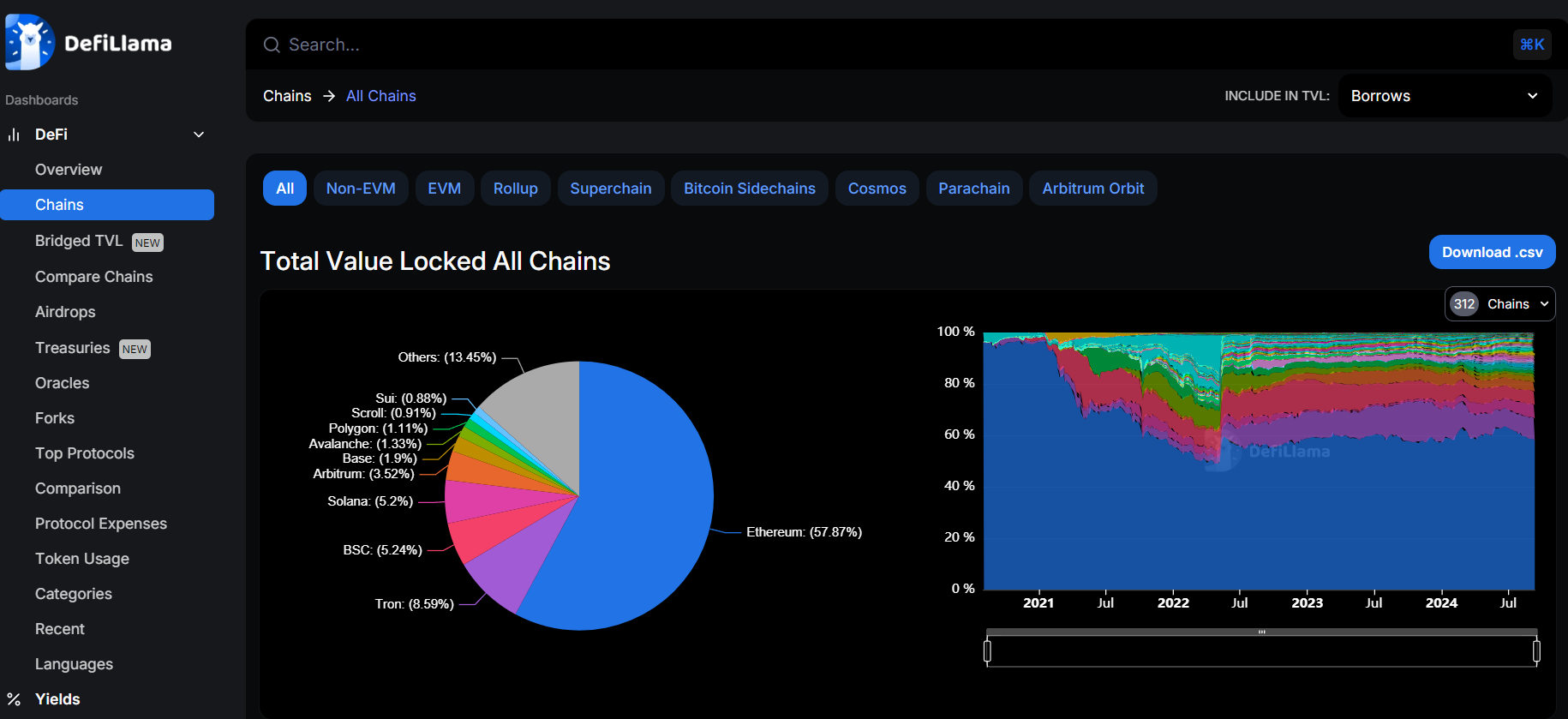The height and width of the screenshot is (719, 1568).
Task: Open the Treasuries sidebar page
Action: [73, 348]
